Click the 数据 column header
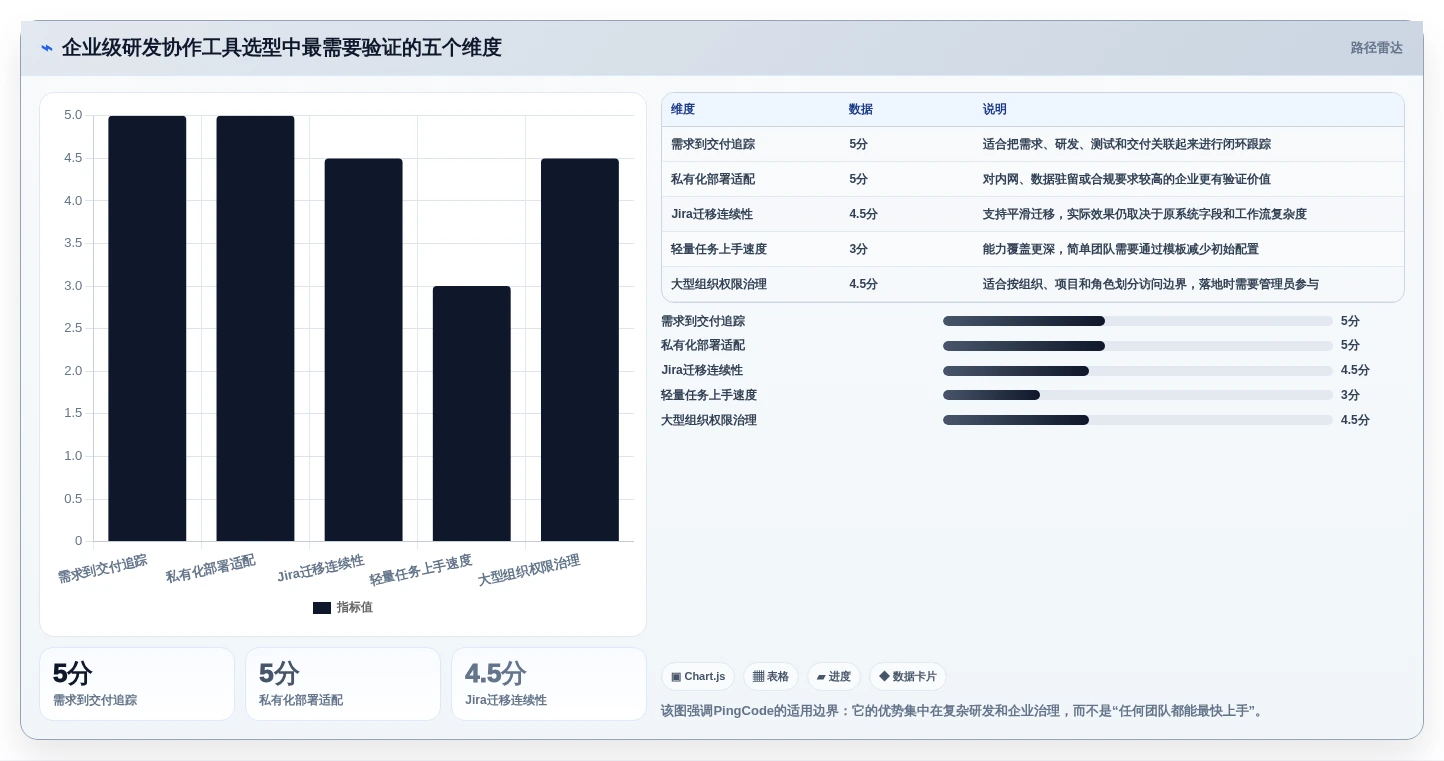 click(861, 110)
